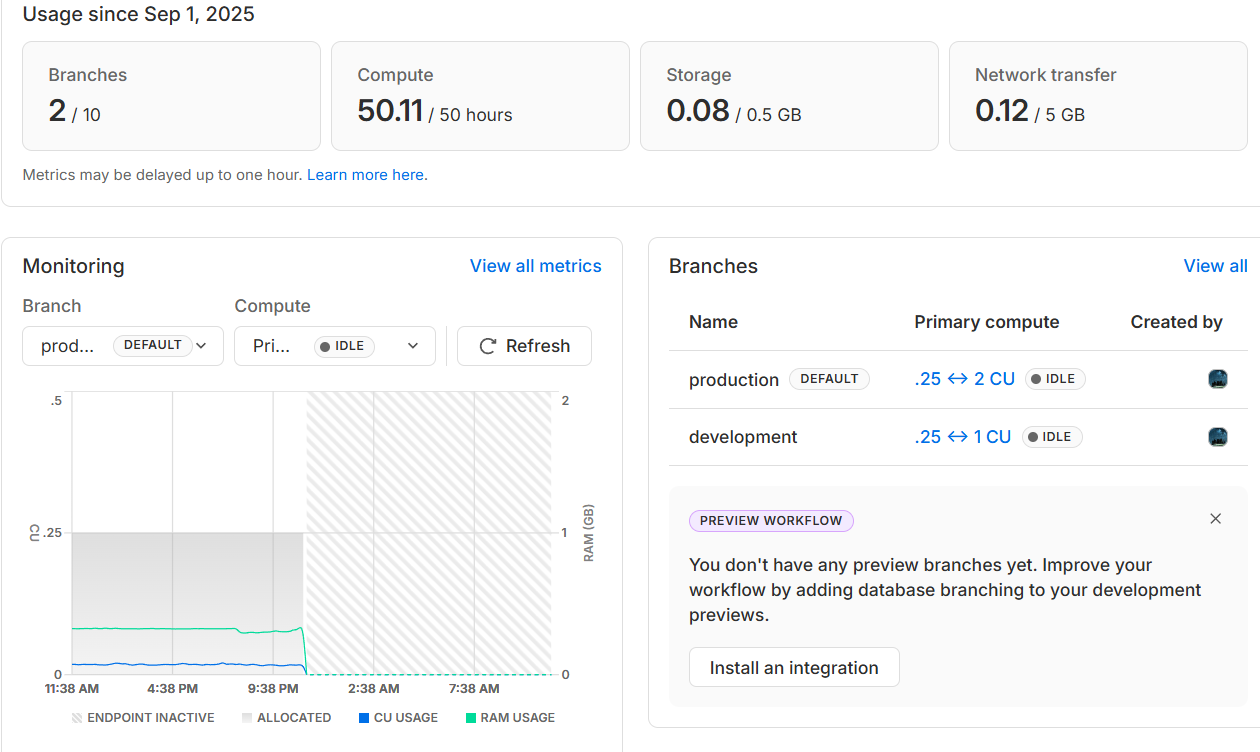
Task: Open the Compute dropdown showing Pri... IDLE
Action: (x=335, y=346)
